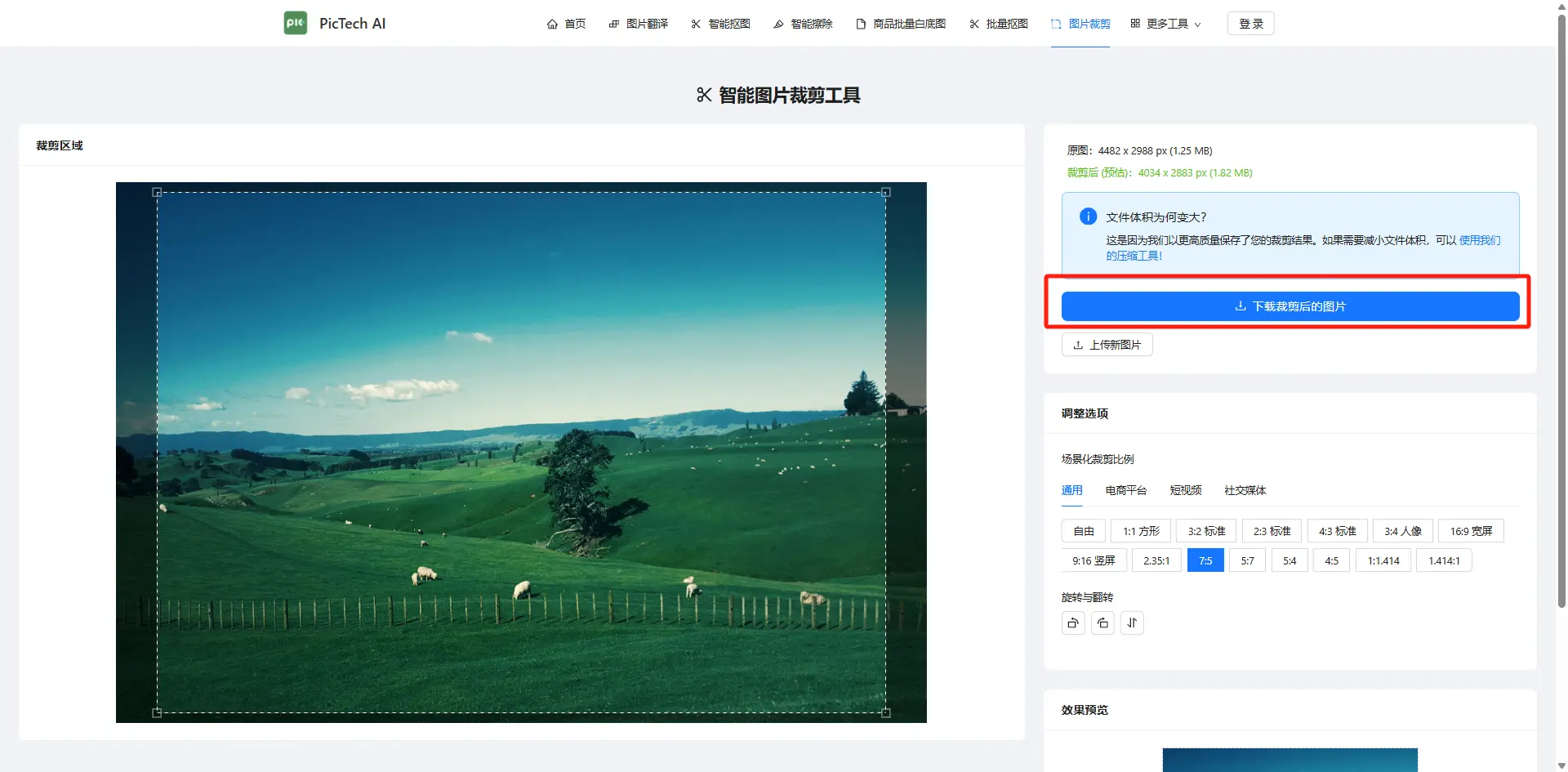
Task: Select 3:4 人像 crop ratio
Action: 1402,531
